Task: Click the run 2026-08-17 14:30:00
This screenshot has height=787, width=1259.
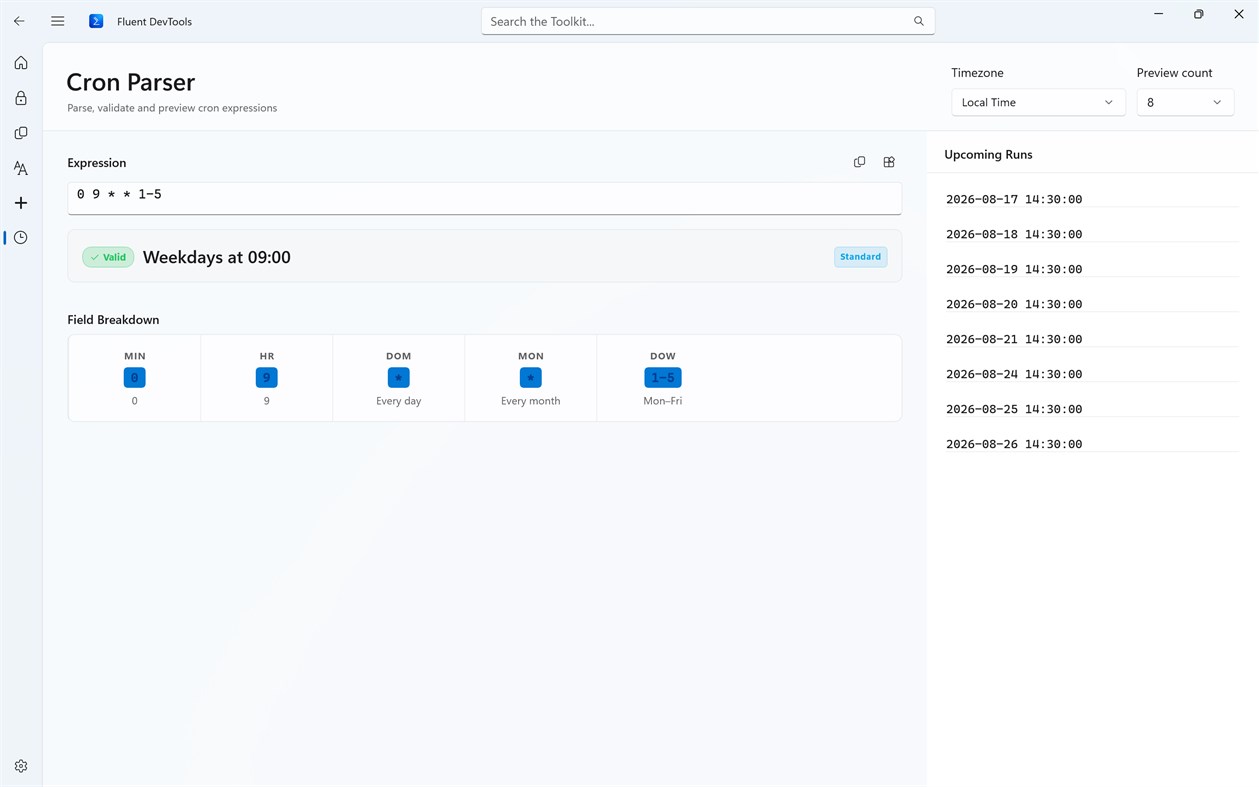Action: click(1014, 199)
